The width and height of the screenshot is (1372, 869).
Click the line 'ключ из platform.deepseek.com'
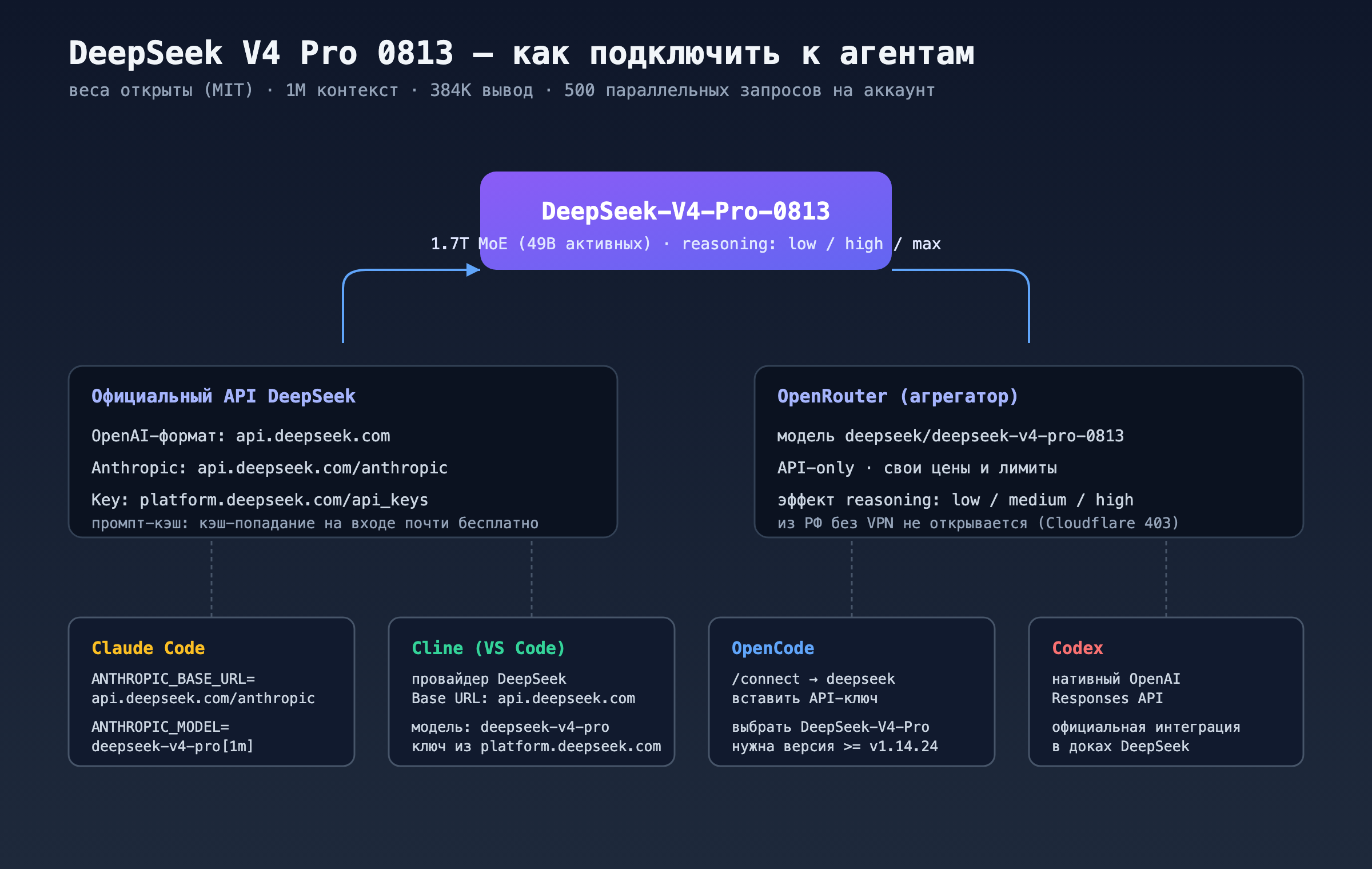pos(536,747)
